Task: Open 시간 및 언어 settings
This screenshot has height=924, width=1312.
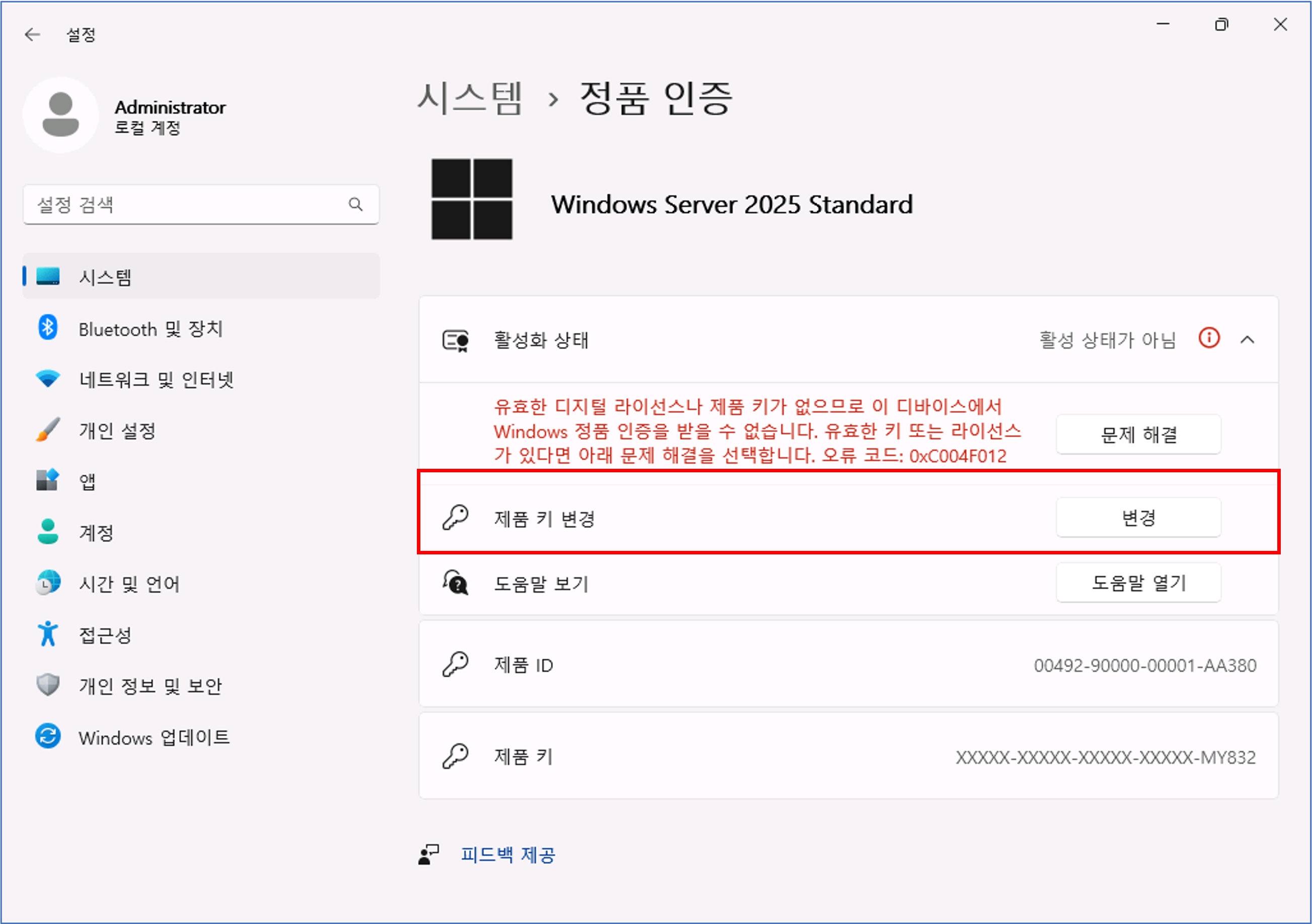Action: point(129,584)
